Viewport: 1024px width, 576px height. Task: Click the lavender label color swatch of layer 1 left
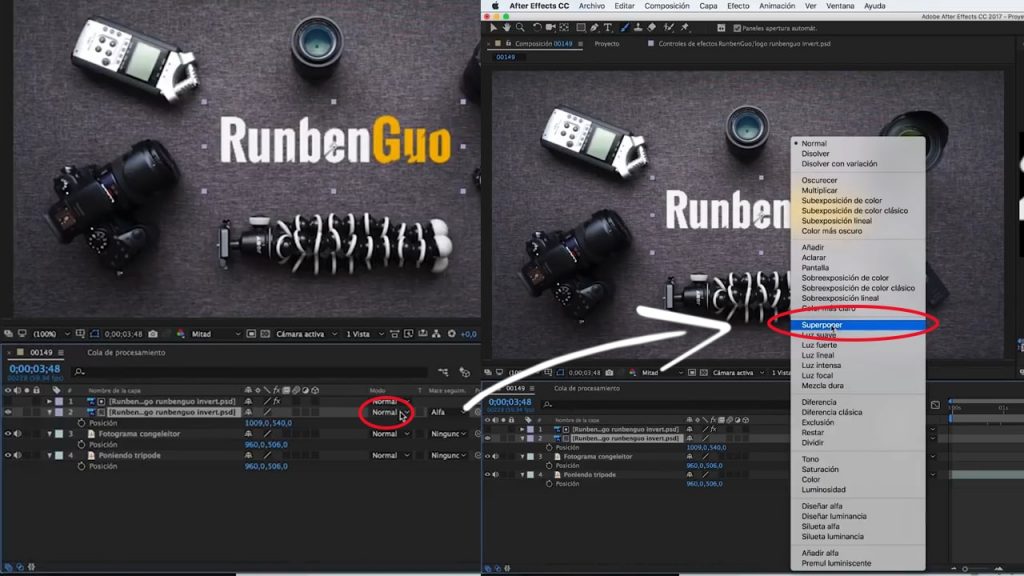point(59,402)
